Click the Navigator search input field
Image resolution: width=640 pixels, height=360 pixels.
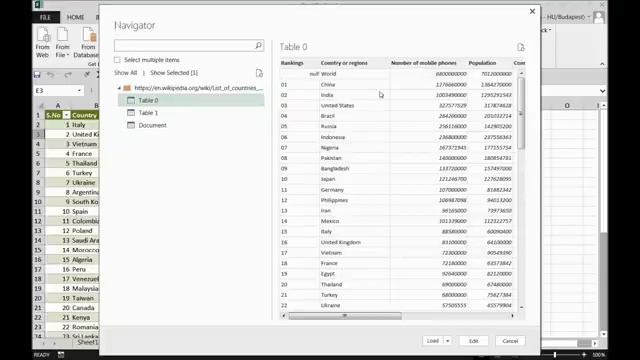pos(184,45)
